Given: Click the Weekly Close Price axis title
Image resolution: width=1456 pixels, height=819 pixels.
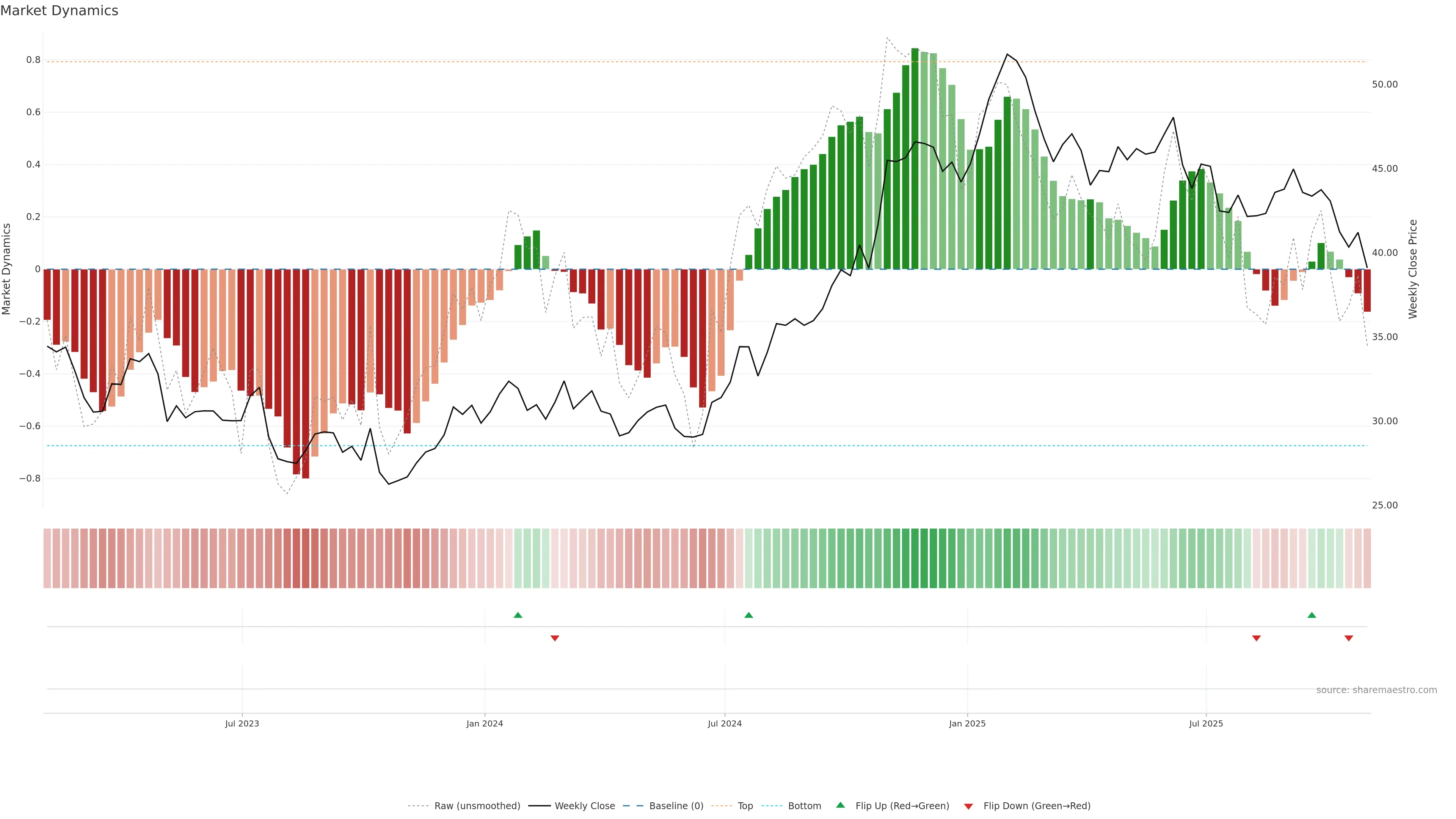Looking at the screenshot, I should [x=1413, y=269].
